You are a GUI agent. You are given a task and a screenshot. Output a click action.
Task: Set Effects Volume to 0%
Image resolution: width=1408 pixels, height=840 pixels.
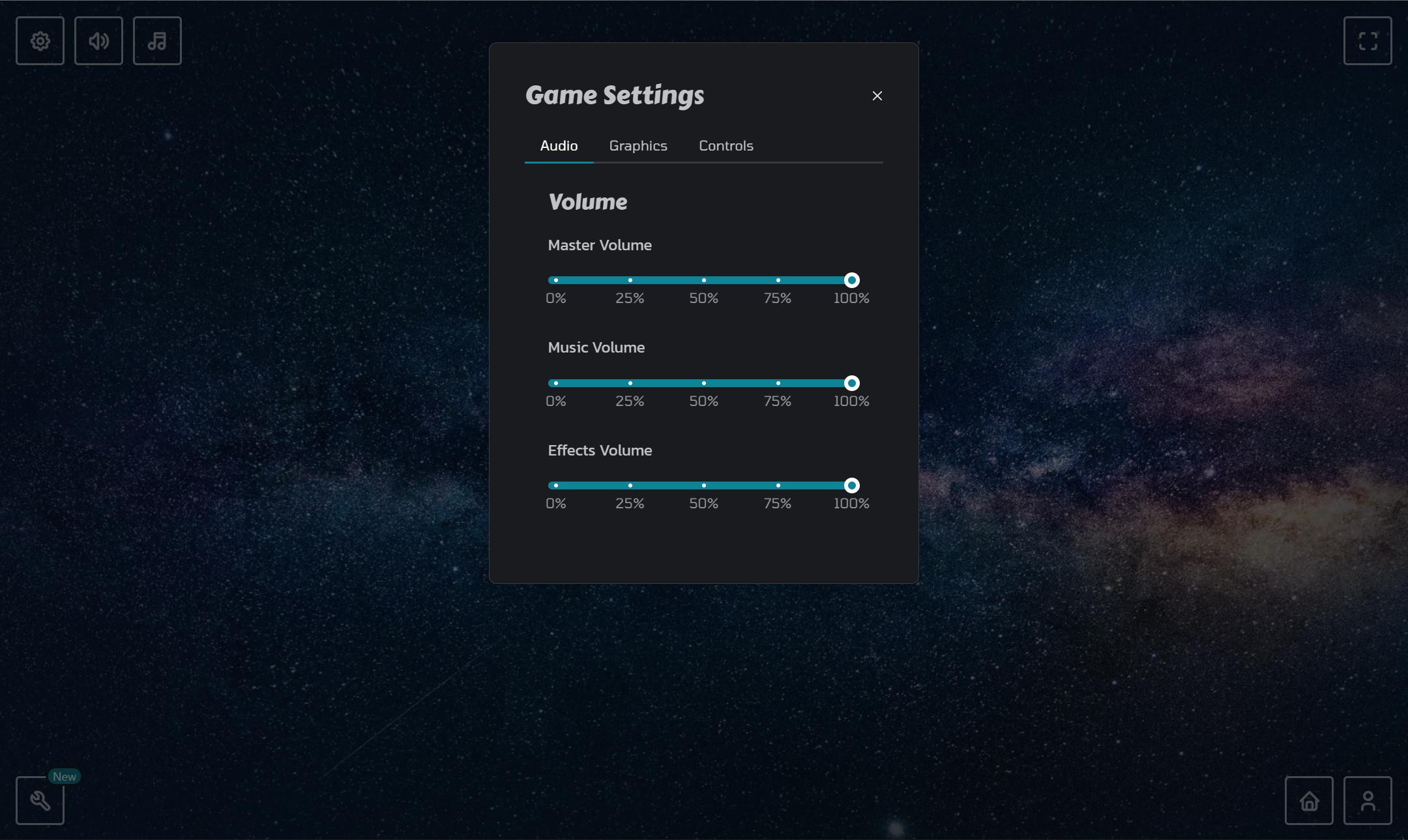pyautogui.click(x=555, y=485)
